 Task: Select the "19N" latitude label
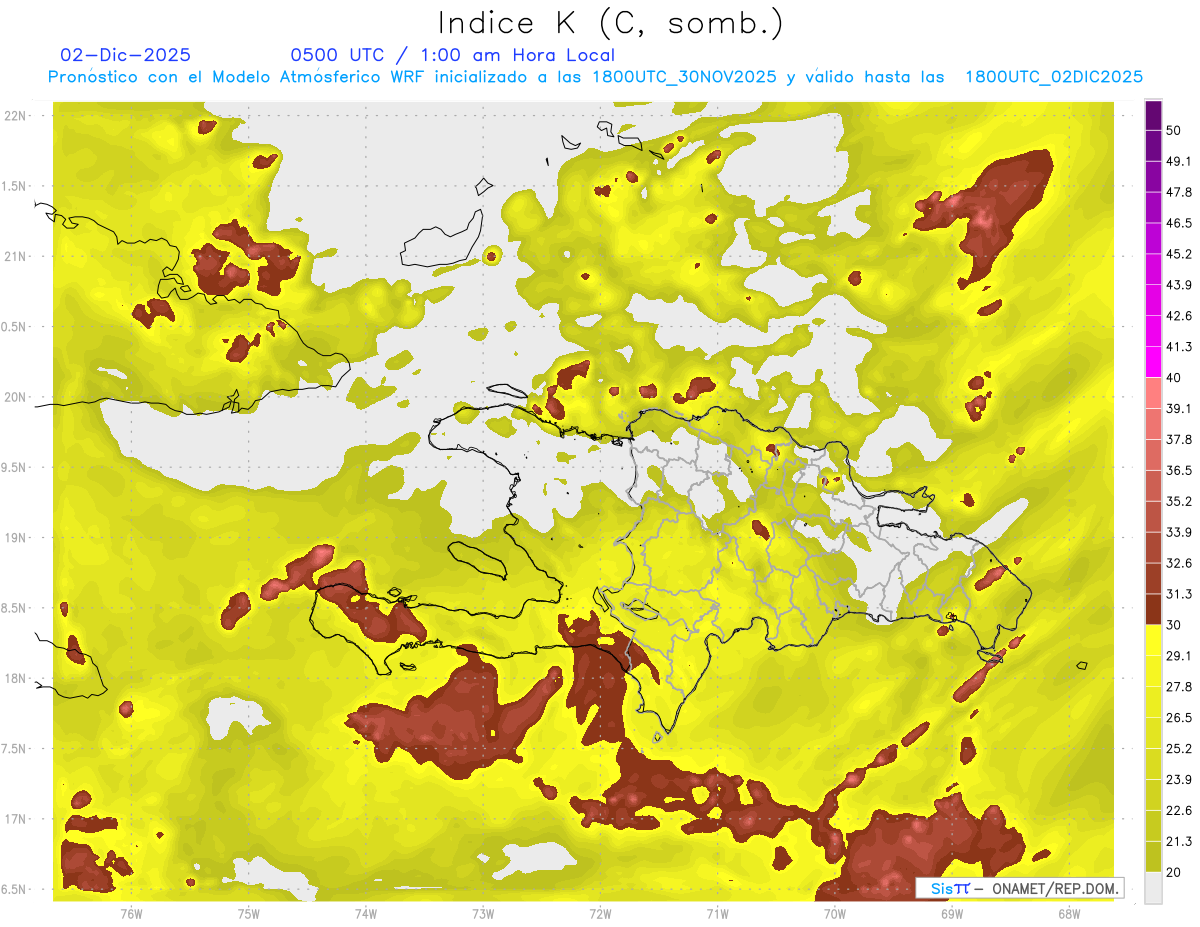(x=16, y=538)
